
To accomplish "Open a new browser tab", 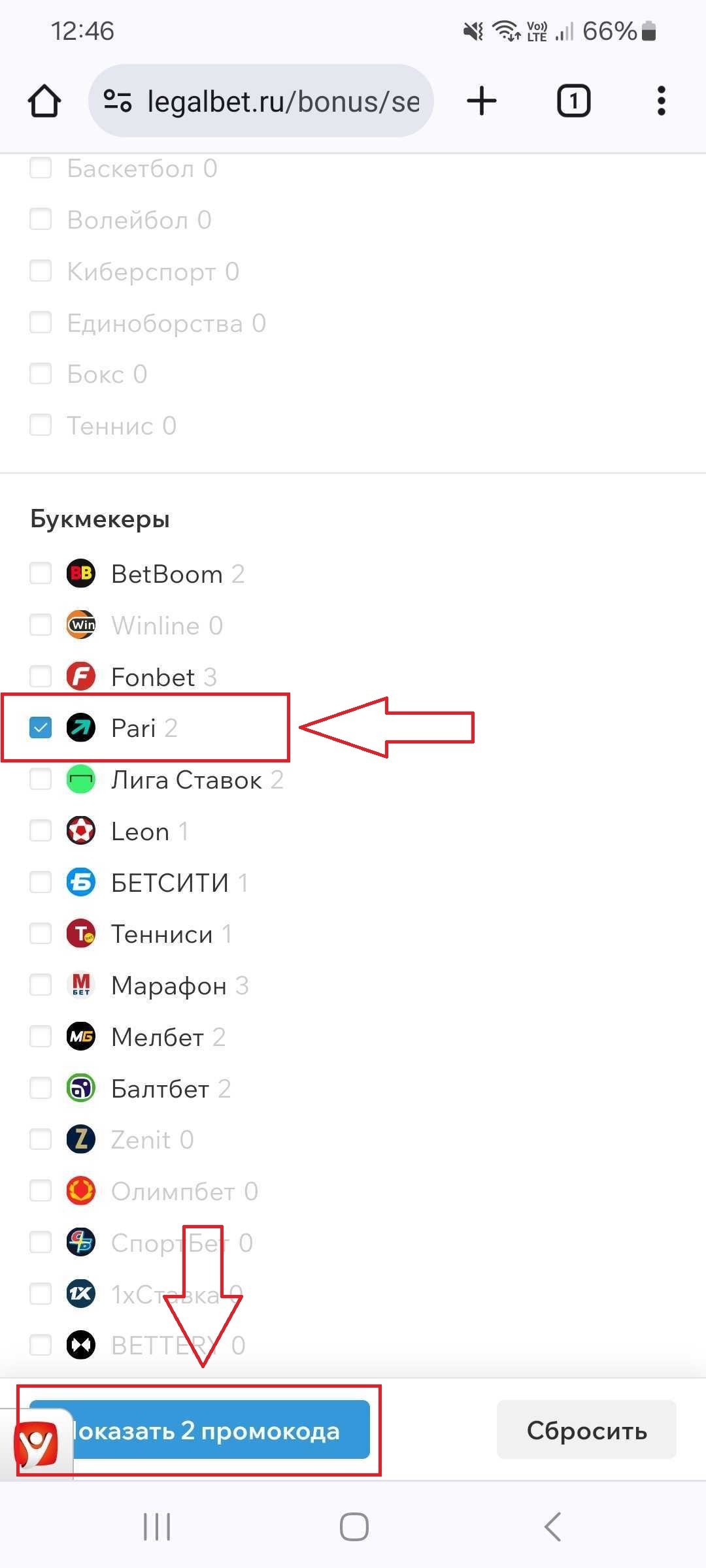I will coord(482,101).
